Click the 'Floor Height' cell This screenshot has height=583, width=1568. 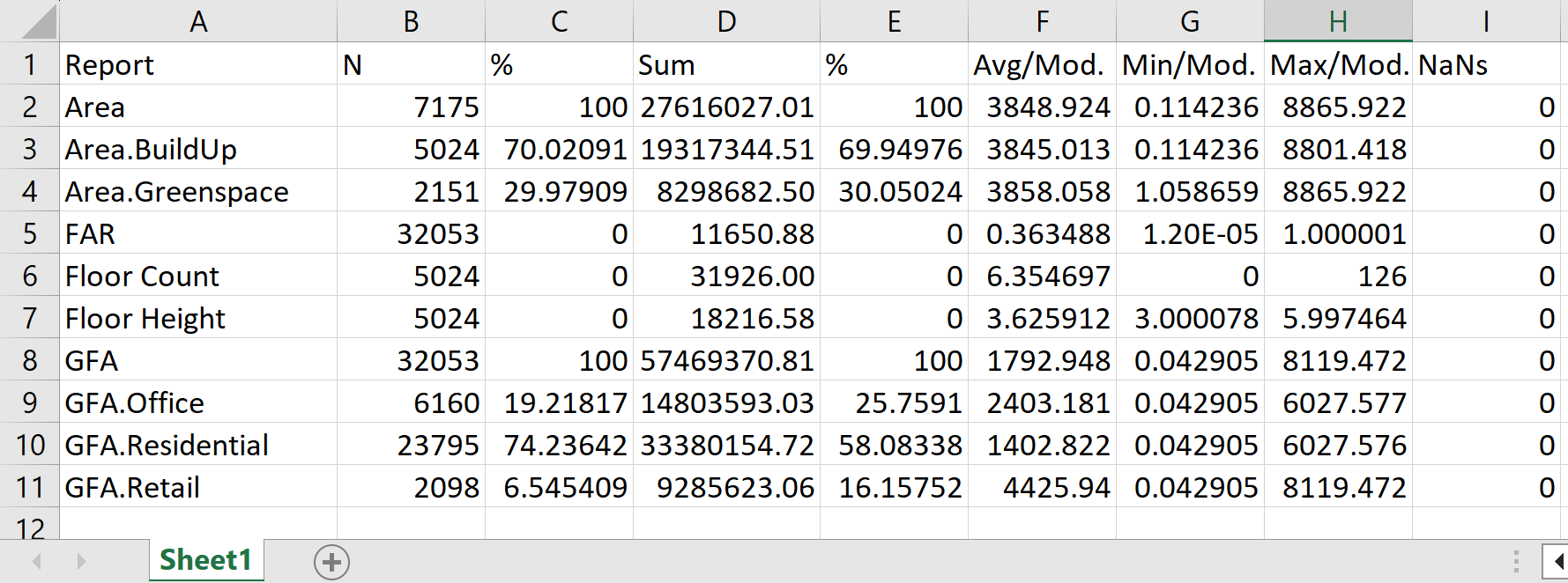tap(198, 318)
